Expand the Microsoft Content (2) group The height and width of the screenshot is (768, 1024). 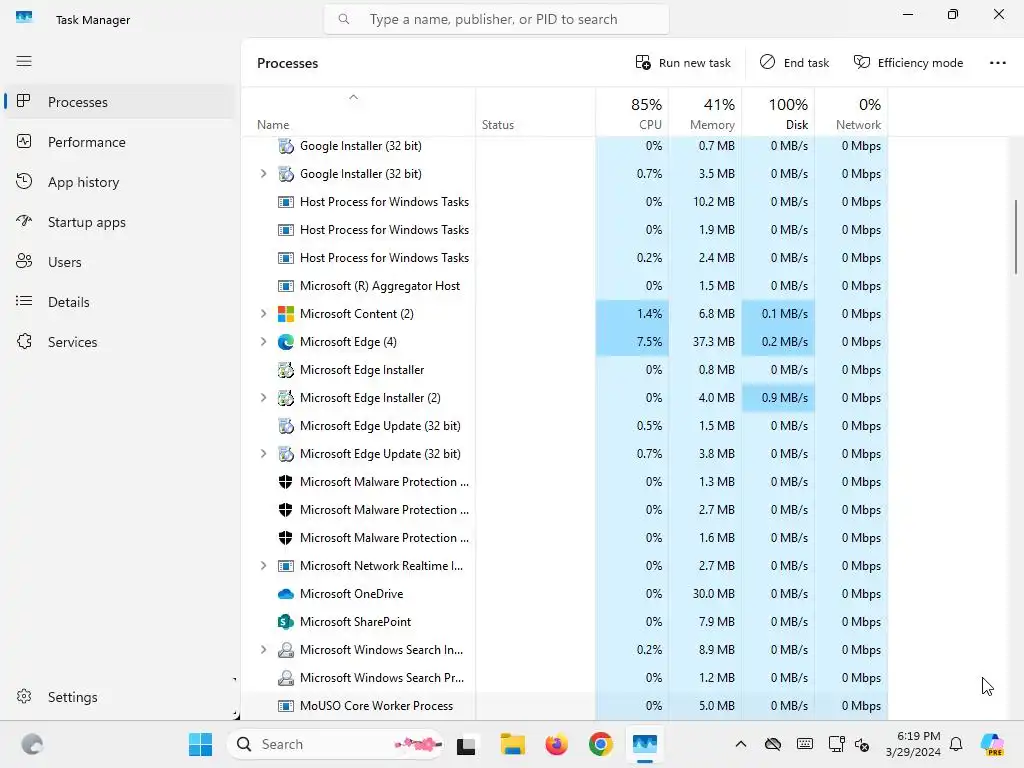[x=263, y=313]
